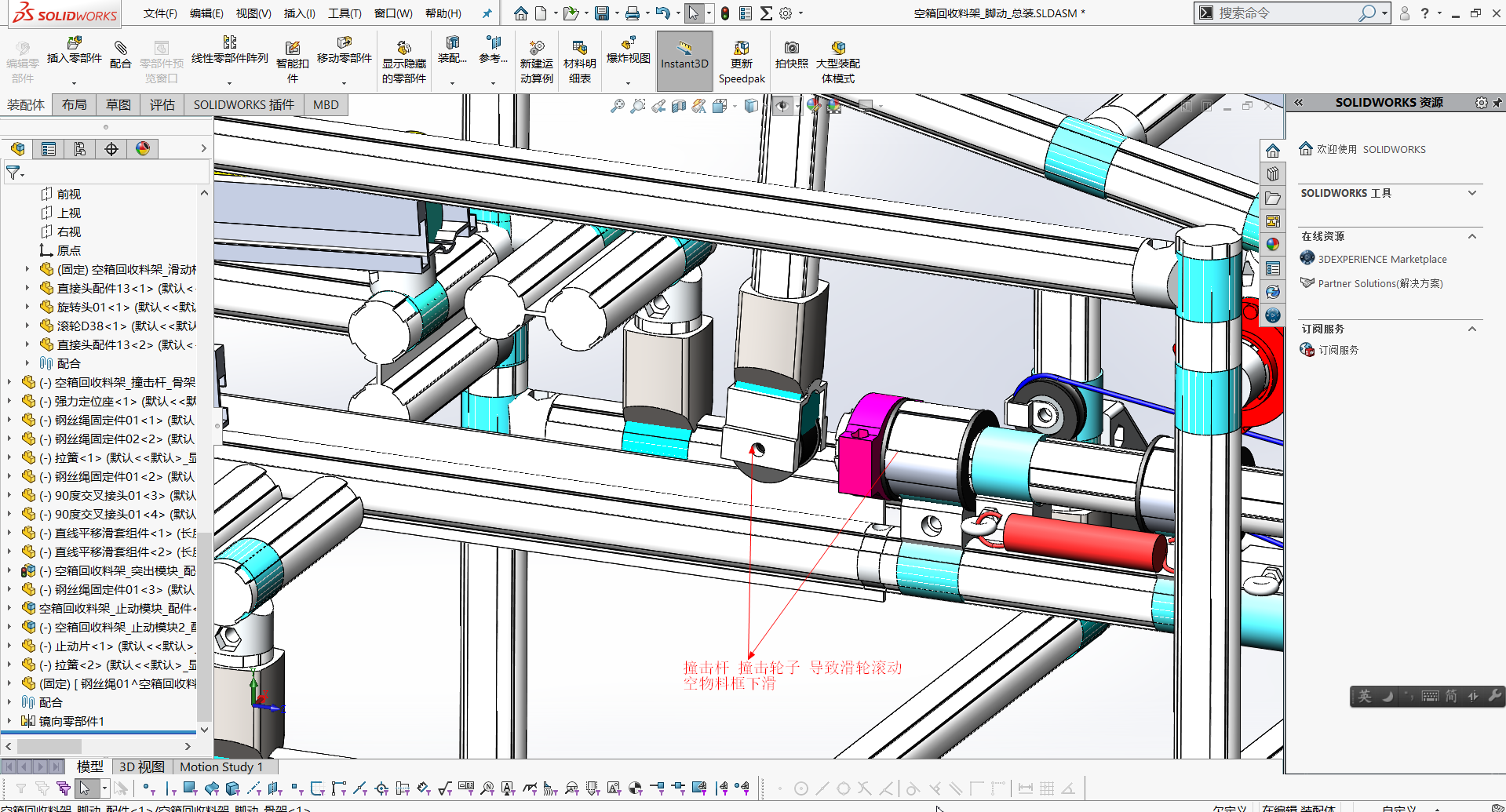Open the Move Component dropdown arrow
Image resolution: width=1506 pixels, height=812 pixels.
344,82
